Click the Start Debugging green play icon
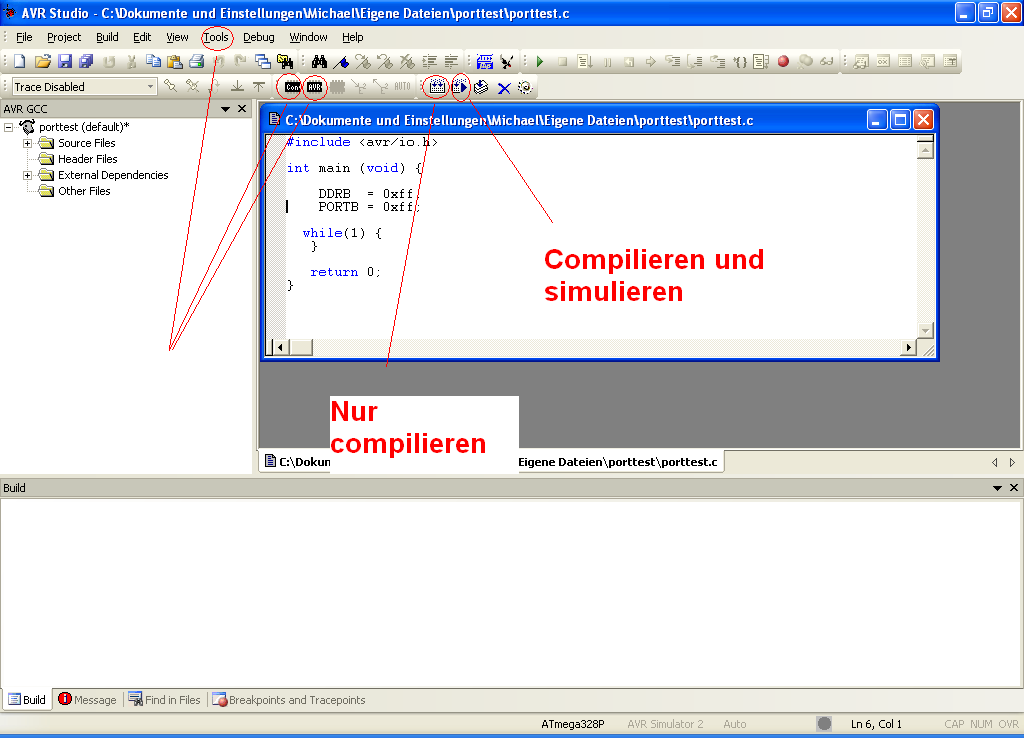Screen dimensions: 1024x738 click(x=540, y=61)
